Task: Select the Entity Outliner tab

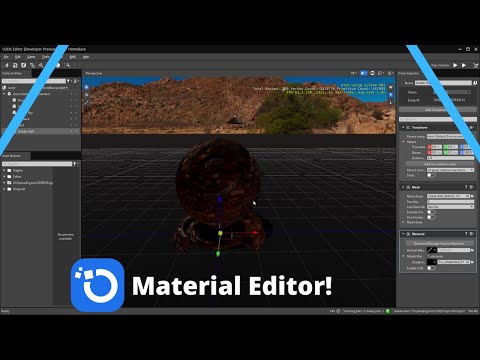Action: pyautogui.click(x=16, y=73)
